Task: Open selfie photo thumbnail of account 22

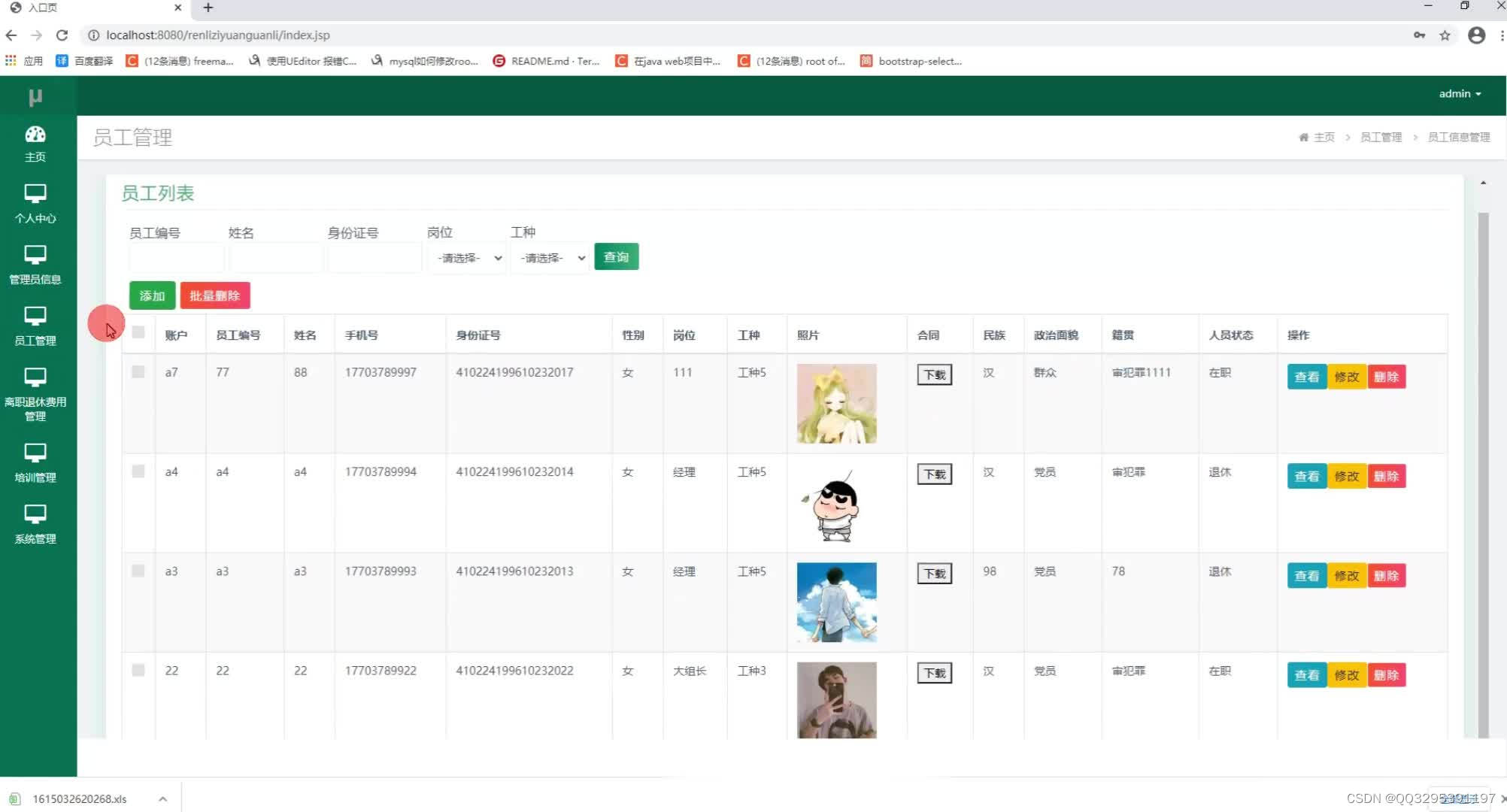Action: coord(836,700)
